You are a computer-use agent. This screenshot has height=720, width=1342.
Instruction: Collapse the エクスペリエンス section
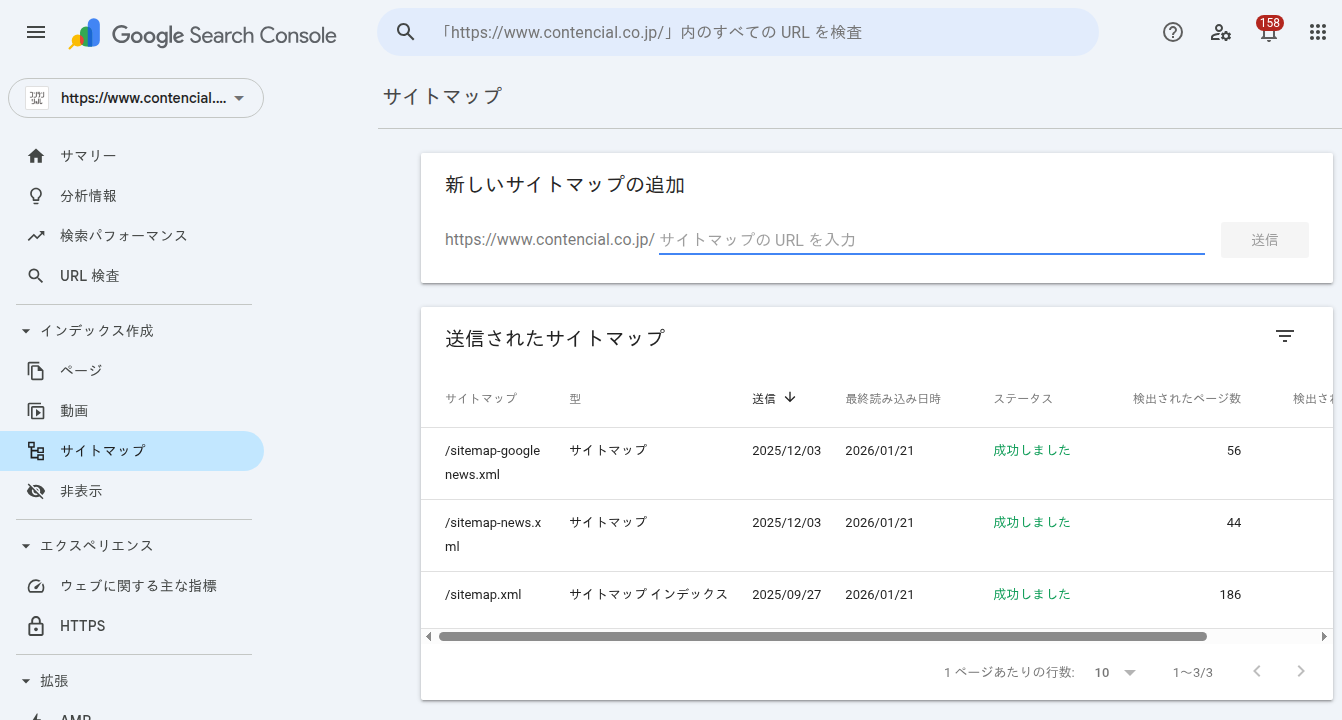[23, 545]
